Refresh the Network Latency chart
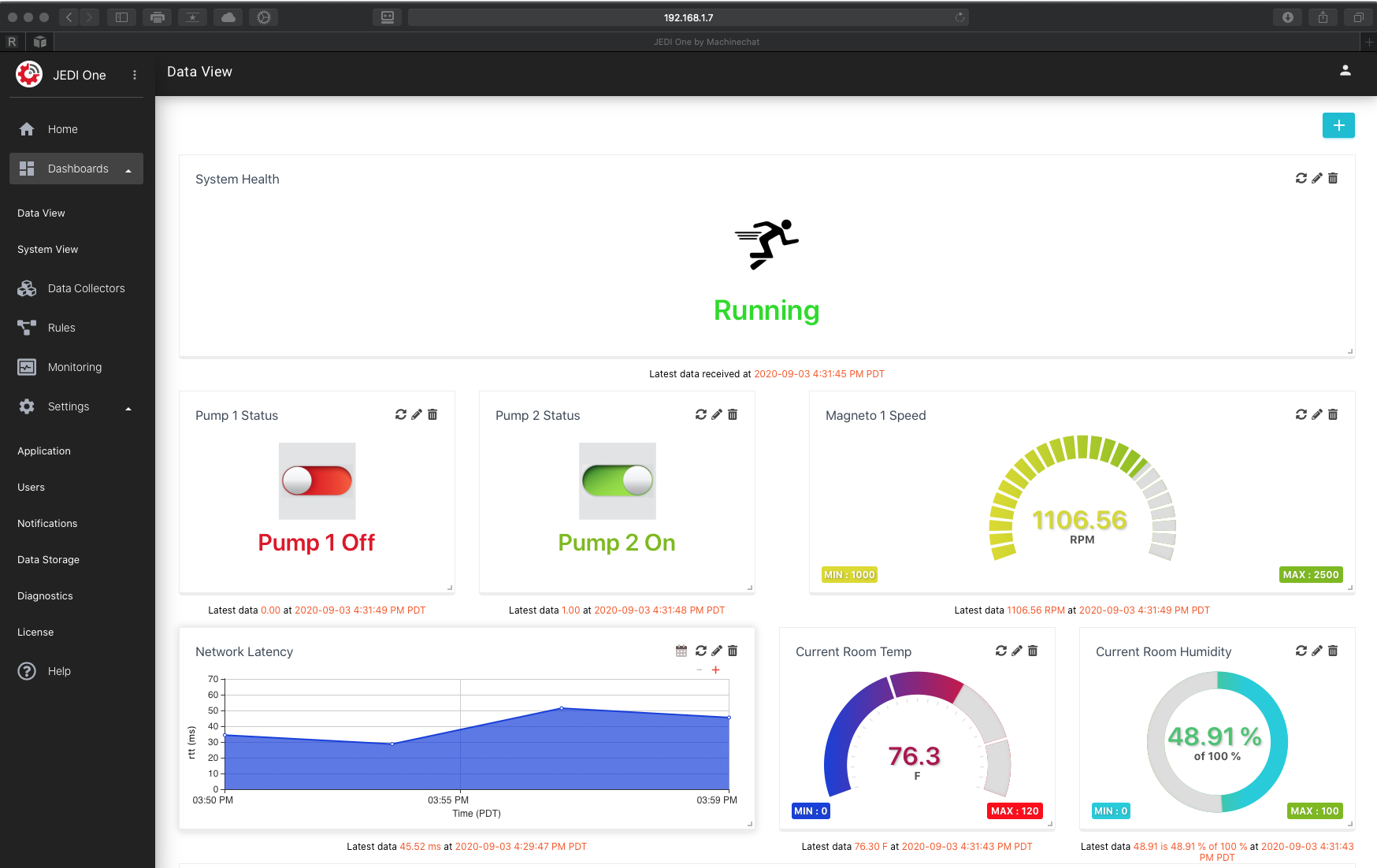The image size is (1377, 868). [700, 651]
